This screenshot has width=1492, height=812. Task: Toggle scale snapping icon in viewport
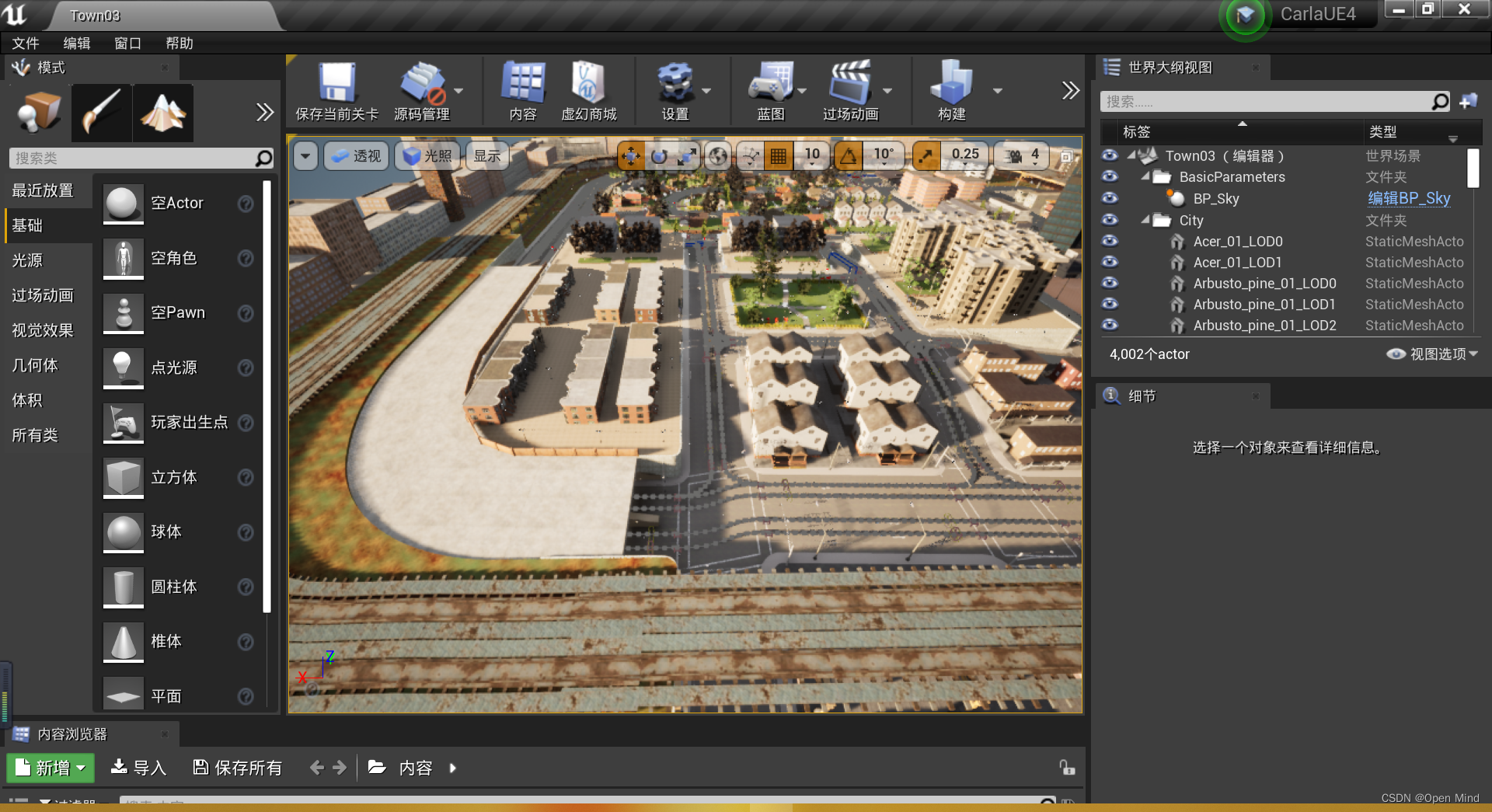926,156
